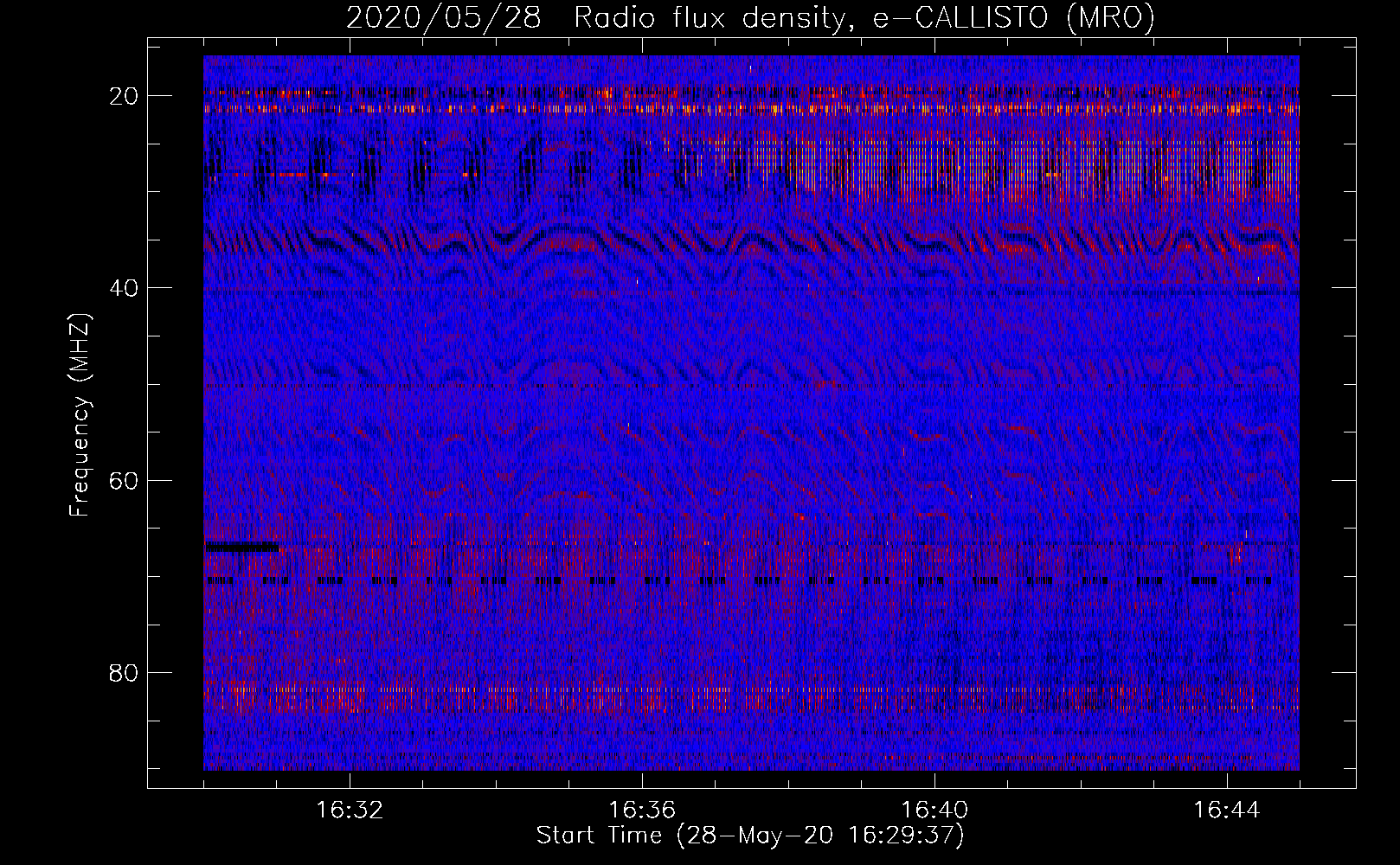Click the 'Frequency (MHZ)' axis label
Image resolution: width=1400 pixels, height=865 pixels.
[80, 415]
